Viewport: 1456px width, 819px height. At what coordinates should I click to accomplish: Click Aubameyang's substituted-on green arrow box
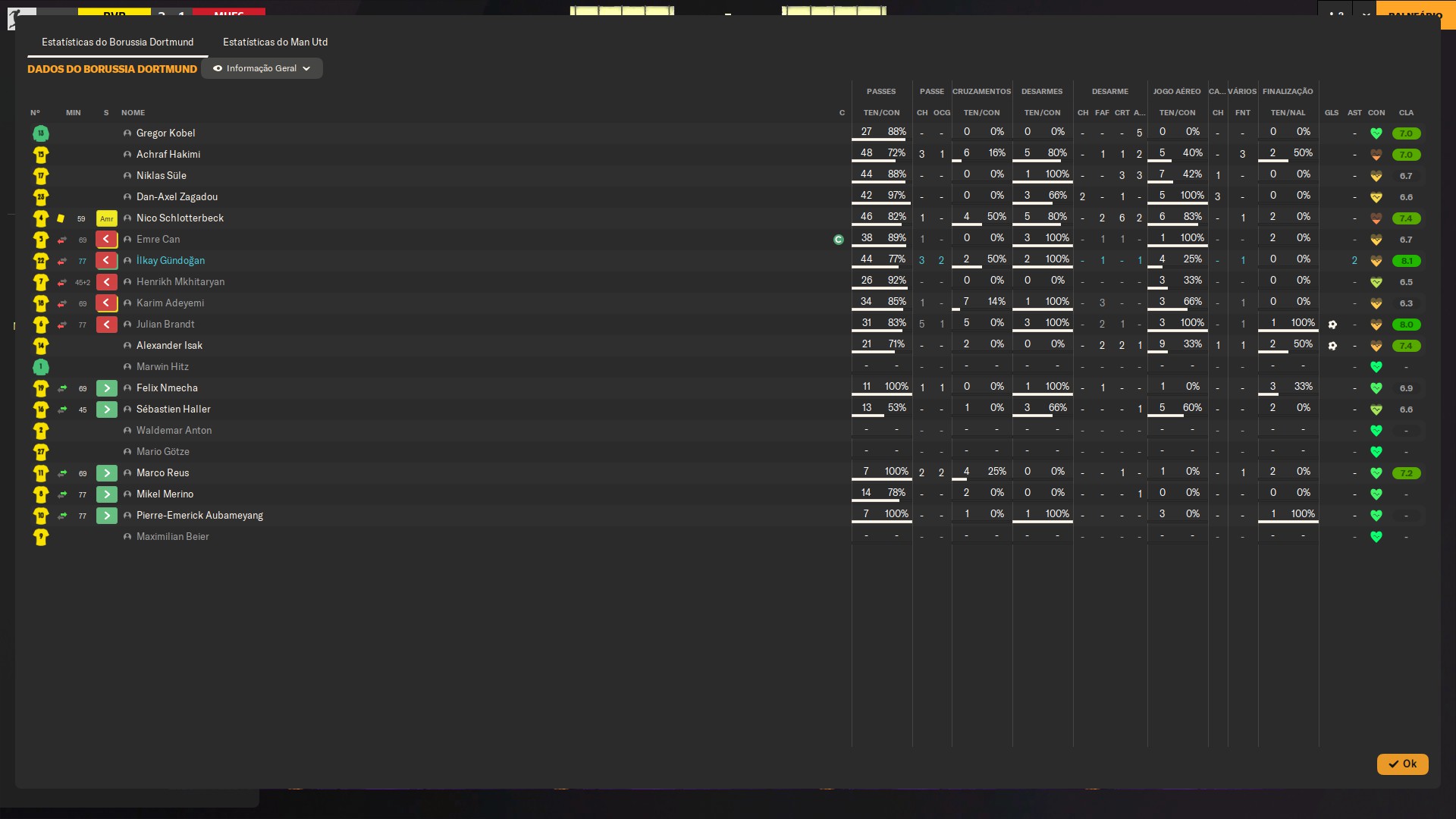[107, 516]
